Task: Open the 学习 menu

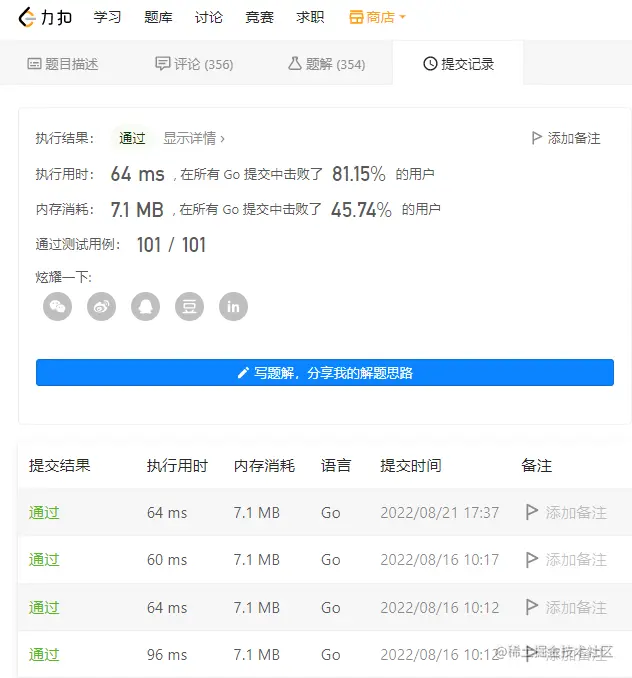Action: (107, 17)
